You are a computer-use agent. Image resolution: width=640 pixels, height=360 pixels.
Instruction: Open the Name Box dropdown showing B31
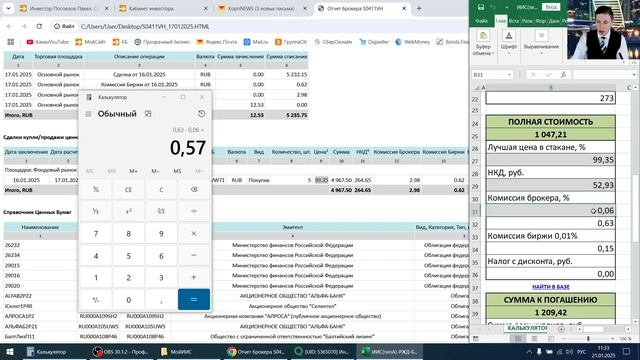509,75
